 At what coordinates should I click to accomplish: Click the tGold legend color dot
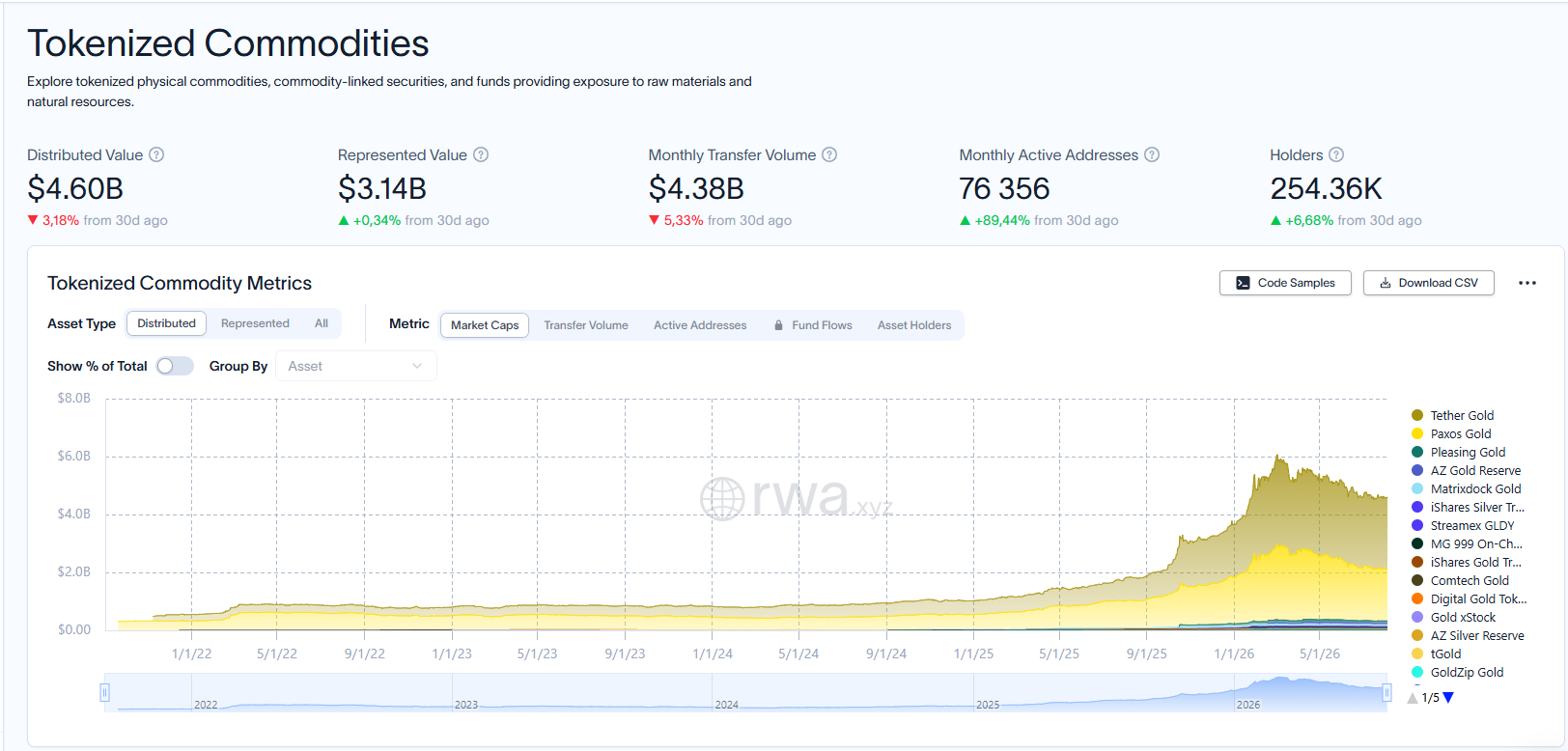[1417, 654]
